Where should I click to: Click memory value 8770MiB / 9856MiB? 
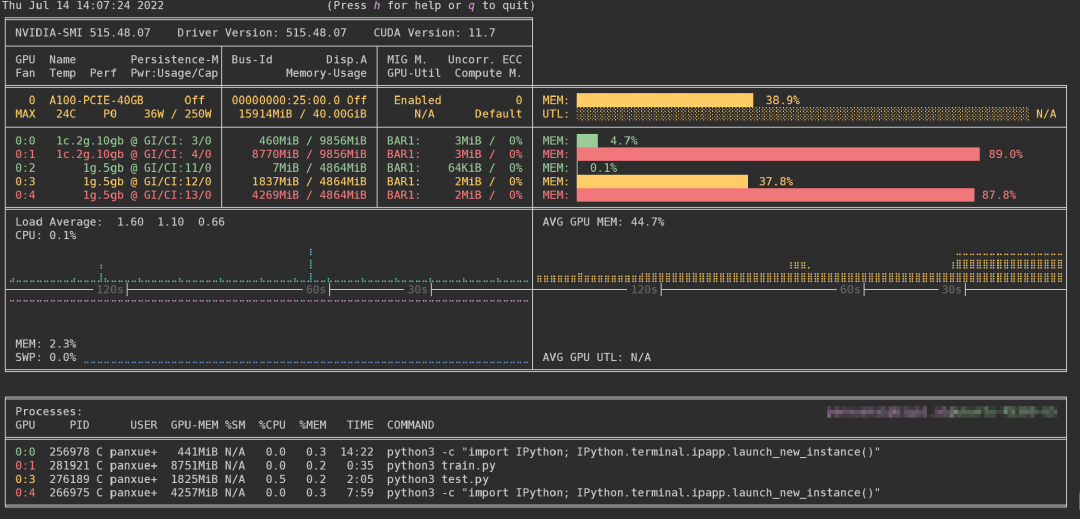(x=309, y=154)
